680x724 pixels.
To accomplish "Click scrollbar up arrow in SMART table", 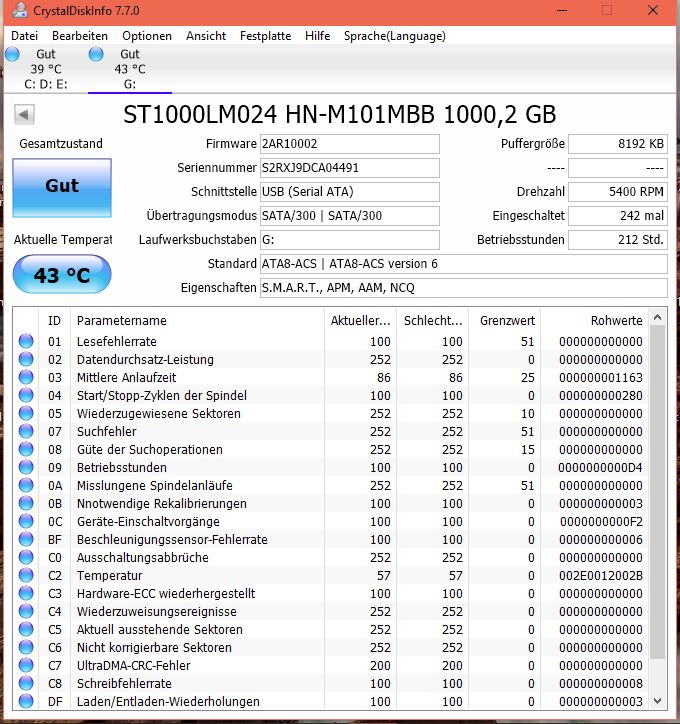I will [x=658, y=318].
